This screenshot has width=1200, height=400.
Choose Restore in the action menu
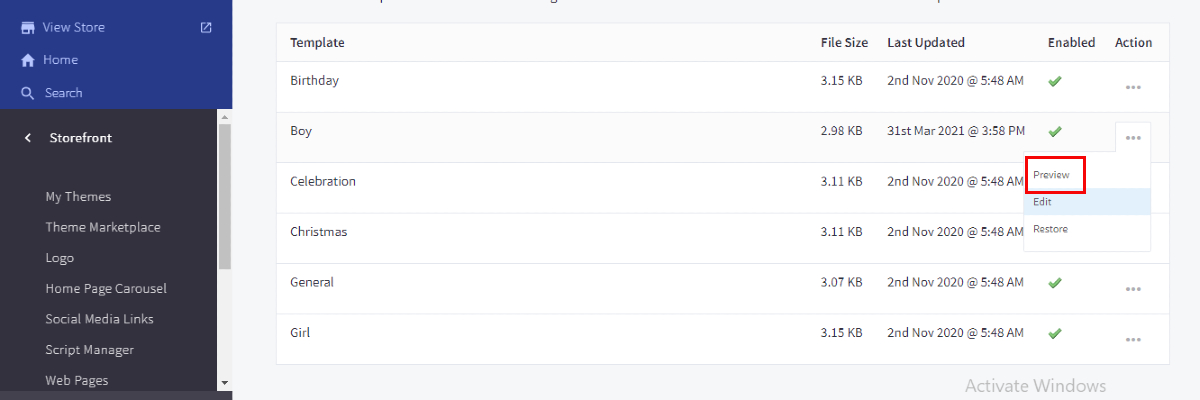click(1050, 229)
